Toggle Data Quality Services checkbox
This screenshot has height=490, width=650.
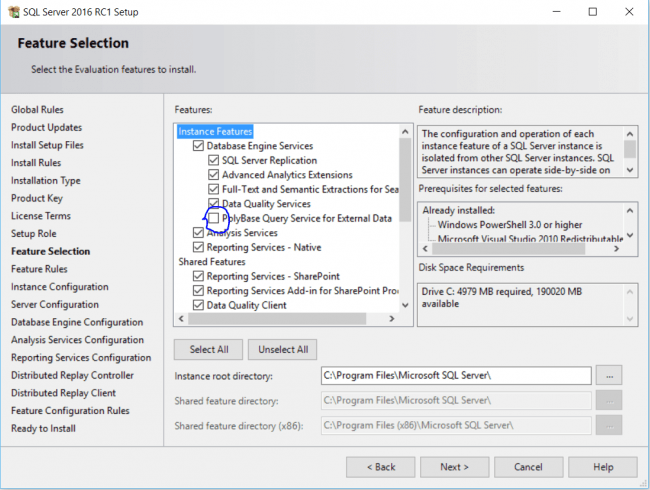point(213,204)
